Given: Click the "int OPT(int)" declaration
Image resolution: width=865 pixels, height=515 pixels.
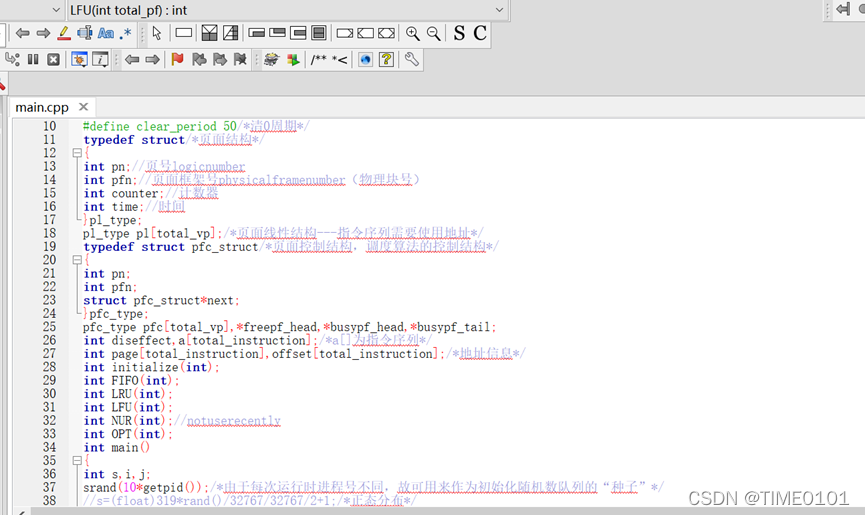Looking at the screenshot, I should 127,434.
